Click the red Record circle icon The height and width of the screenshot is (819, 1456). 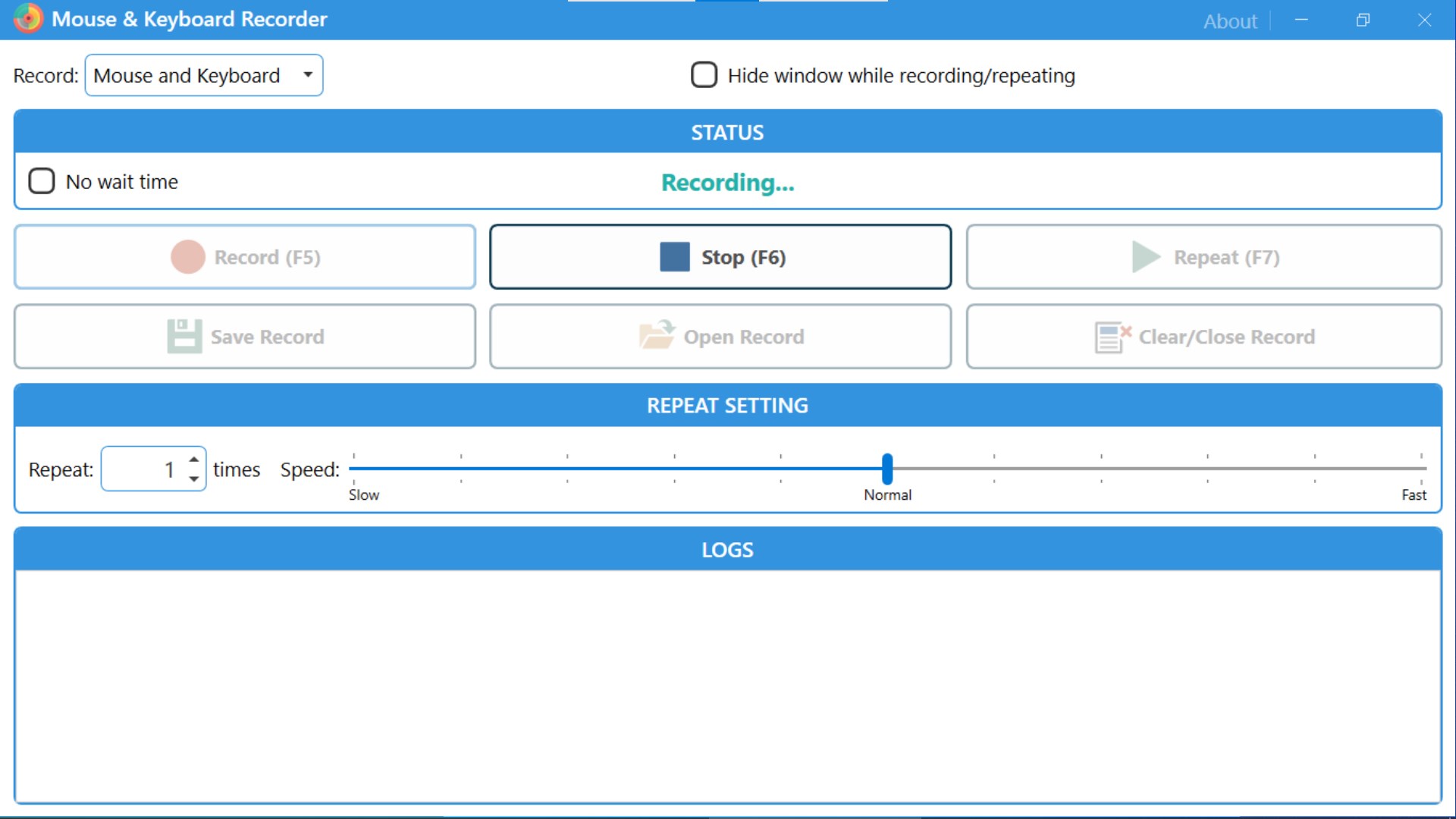point(187,257)
